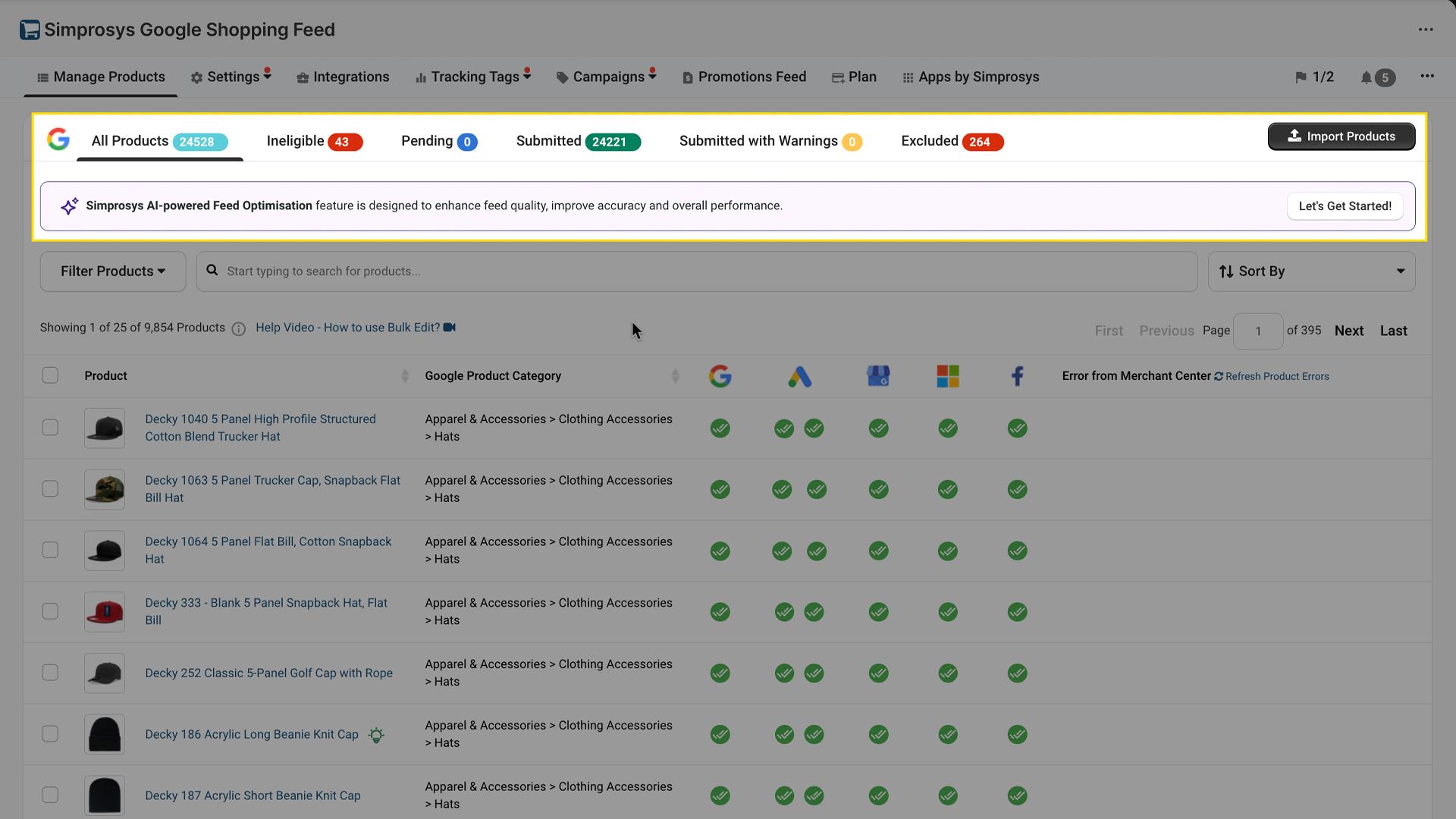The height and width of the screenshot is (819, 1456).
Task: Open the Promotions Feed section
Action: point(744,77)
